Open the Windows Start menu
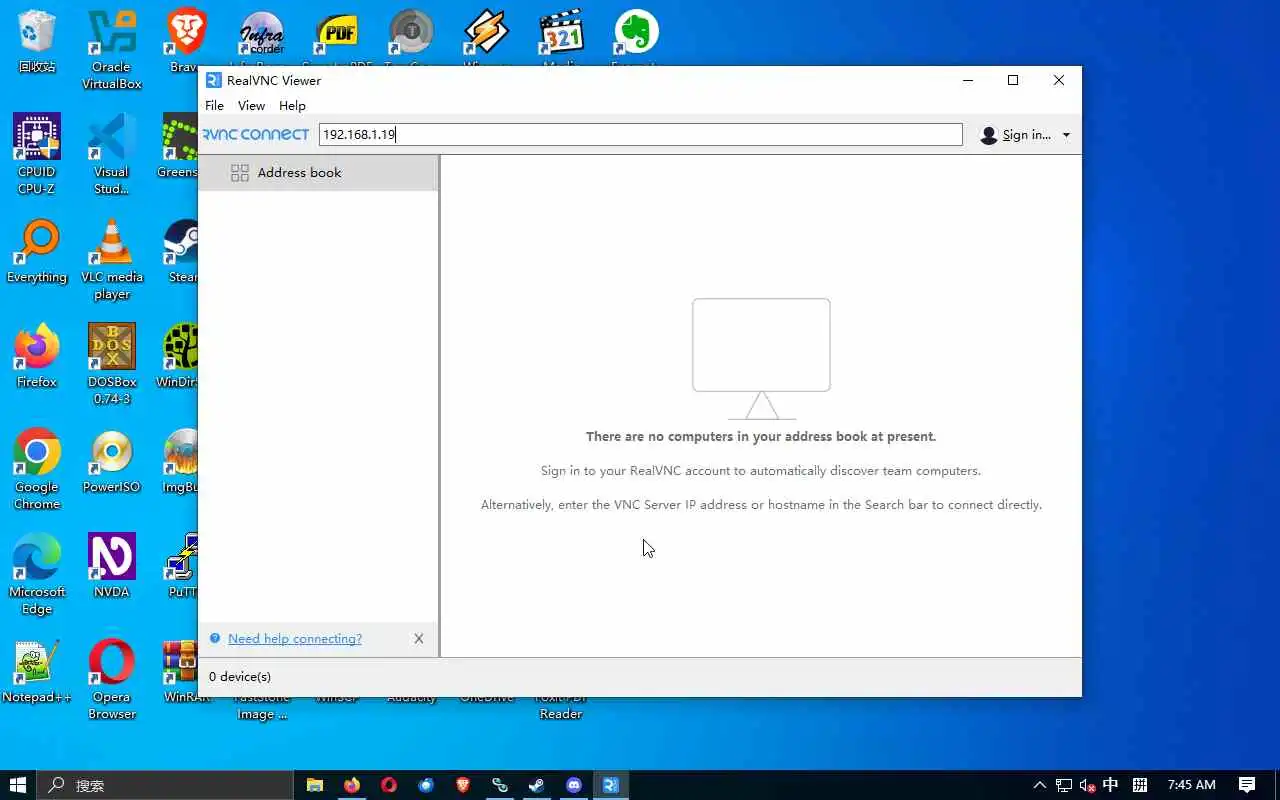This screenshot has height=800, width=1280. tap(18, 785)
